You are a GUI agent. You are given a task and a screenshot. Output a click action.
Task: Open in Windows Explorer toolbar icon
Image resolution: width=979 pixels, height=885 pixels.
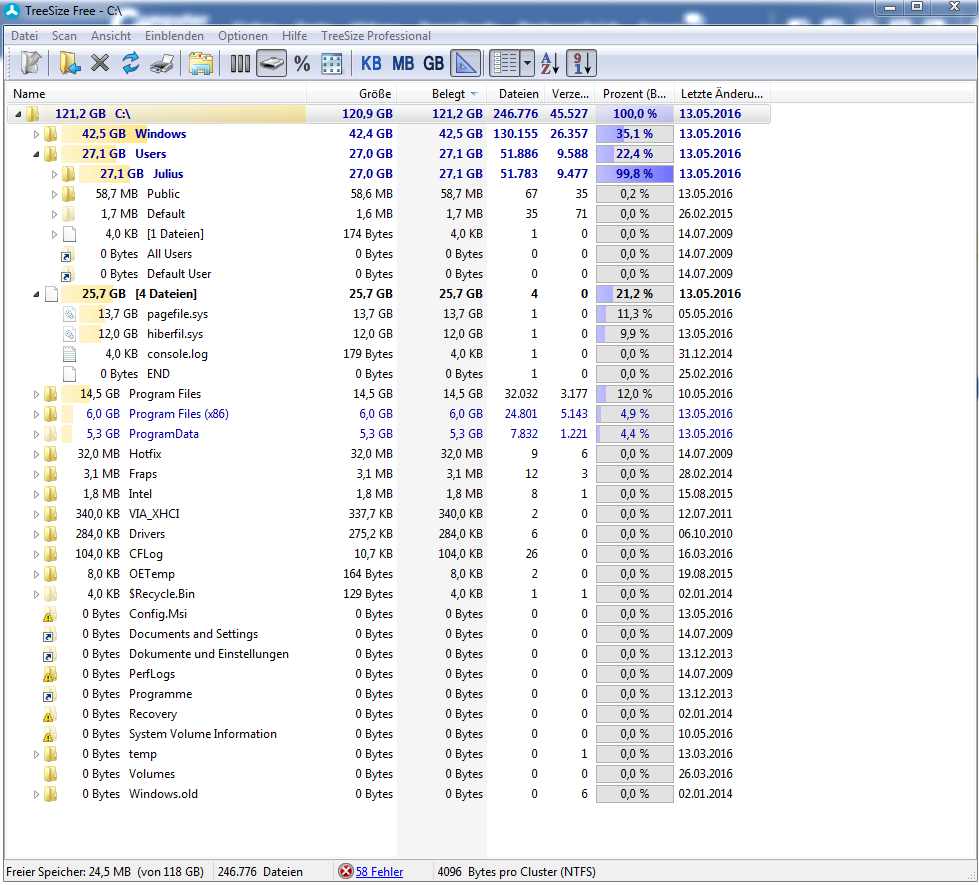pos(200,64)
